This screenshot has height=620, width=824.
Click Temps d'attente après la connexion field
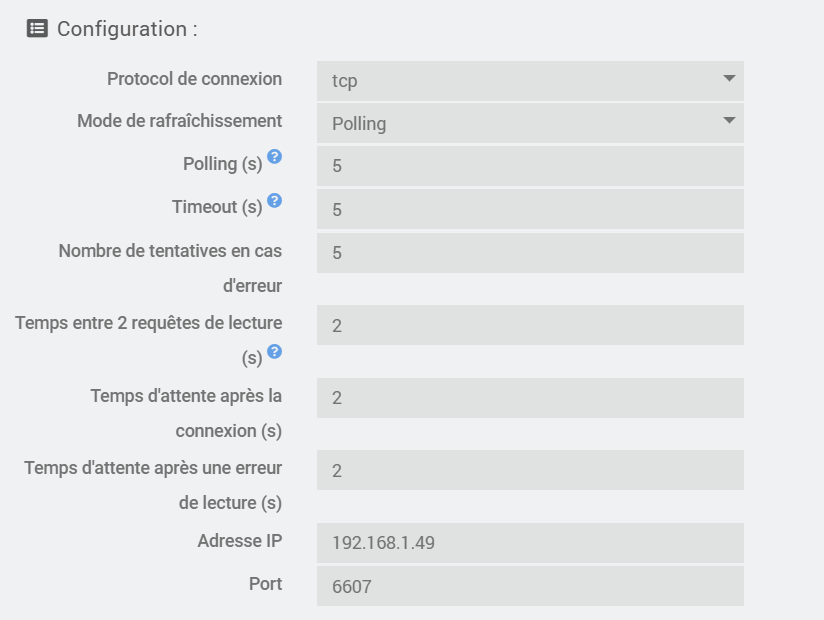pyautogui.click(x=530, y=398)
